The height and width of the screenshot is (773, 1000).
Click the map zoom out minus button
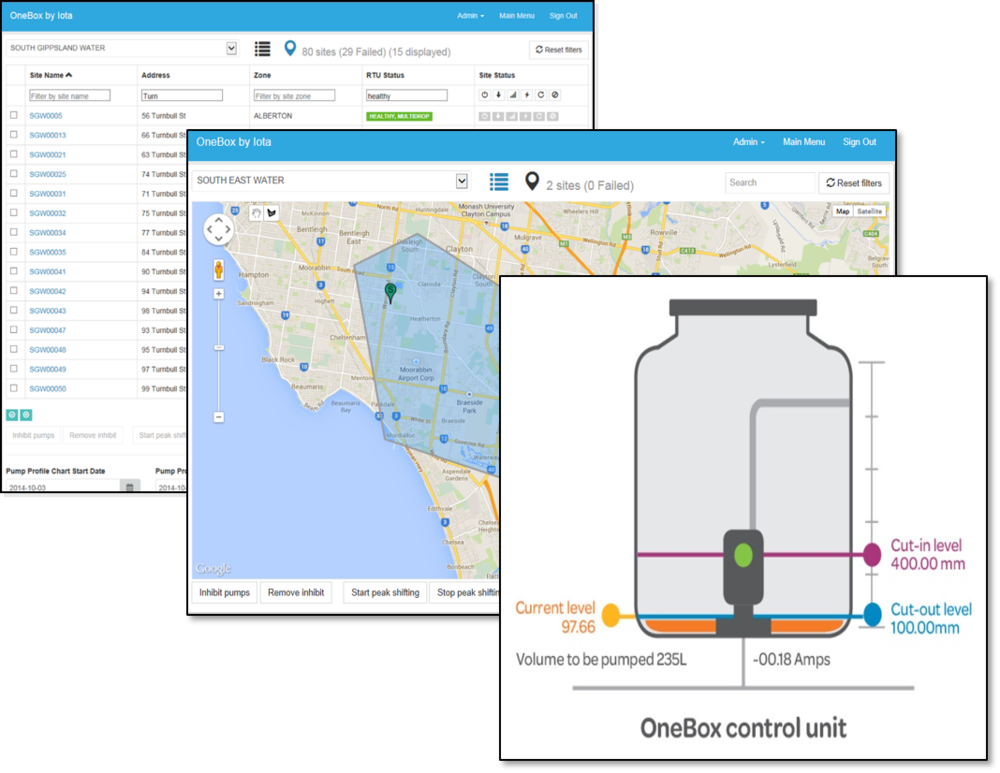click(x=219, y=417)
